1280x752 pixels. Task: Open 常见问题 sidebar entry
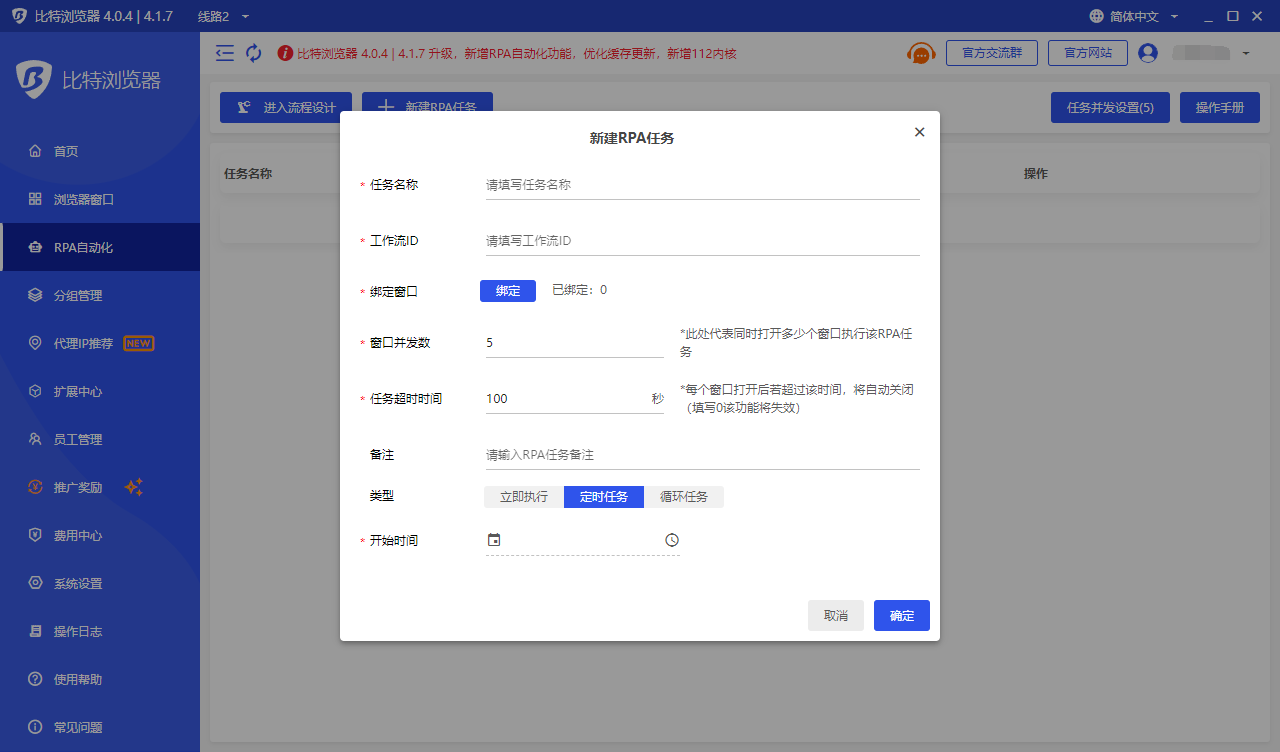tap(100, 727)
